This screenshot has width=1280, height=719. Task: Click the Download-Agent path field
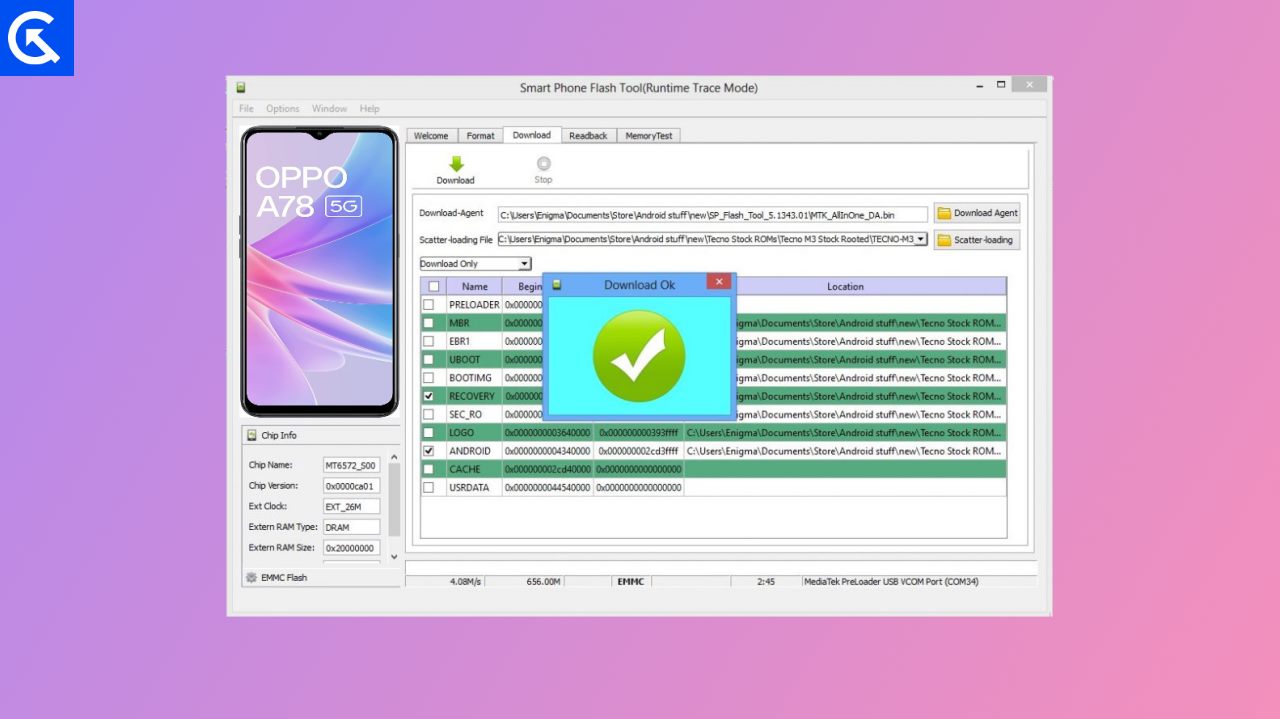tap(713, 214)
